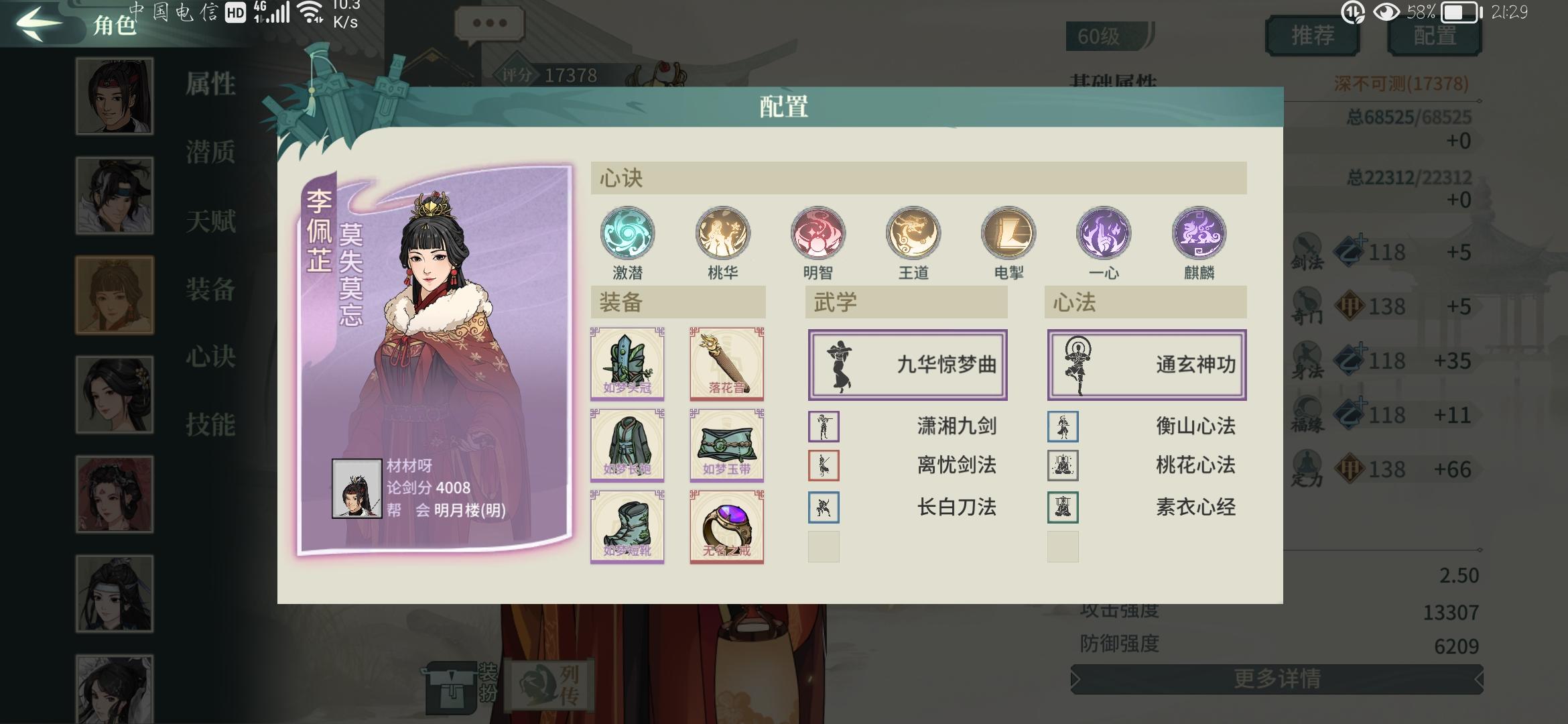Select the 激潜 heart-skill icon
The image size is (1568, 724).
pos(627,233)
